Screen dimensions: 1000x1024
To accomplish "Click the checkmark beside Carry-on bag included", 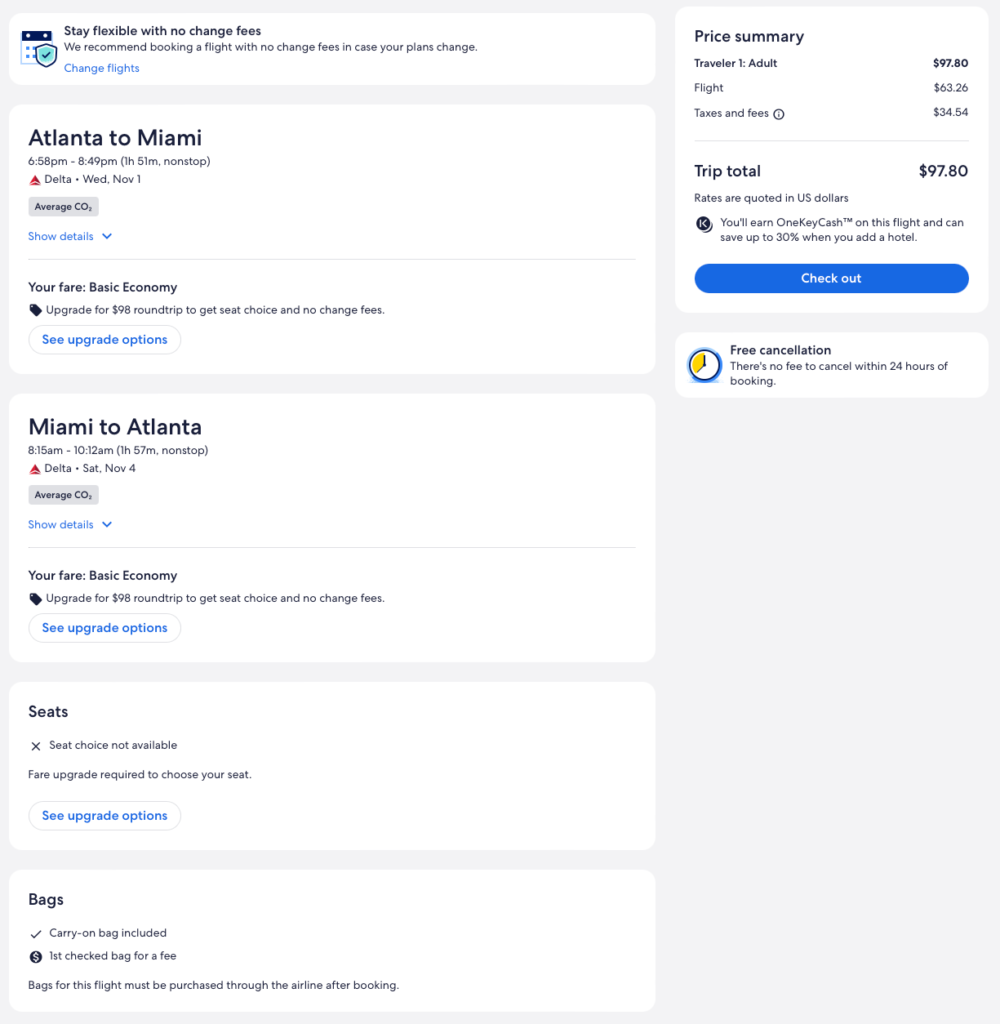I will [x=36, y=933].
